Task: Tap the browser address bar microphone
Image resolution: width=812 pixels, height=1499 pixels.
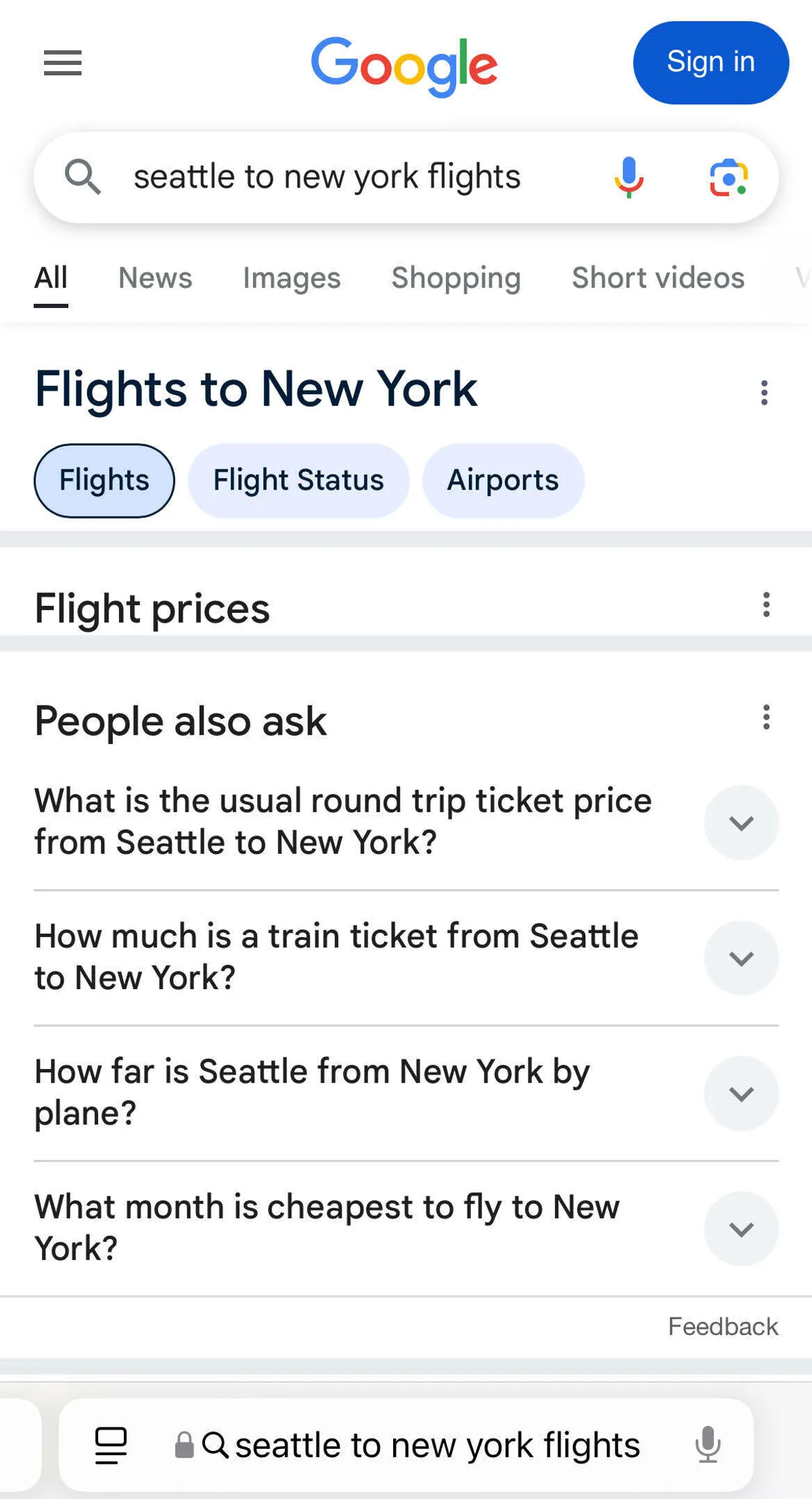Action: pos(708,1445)
